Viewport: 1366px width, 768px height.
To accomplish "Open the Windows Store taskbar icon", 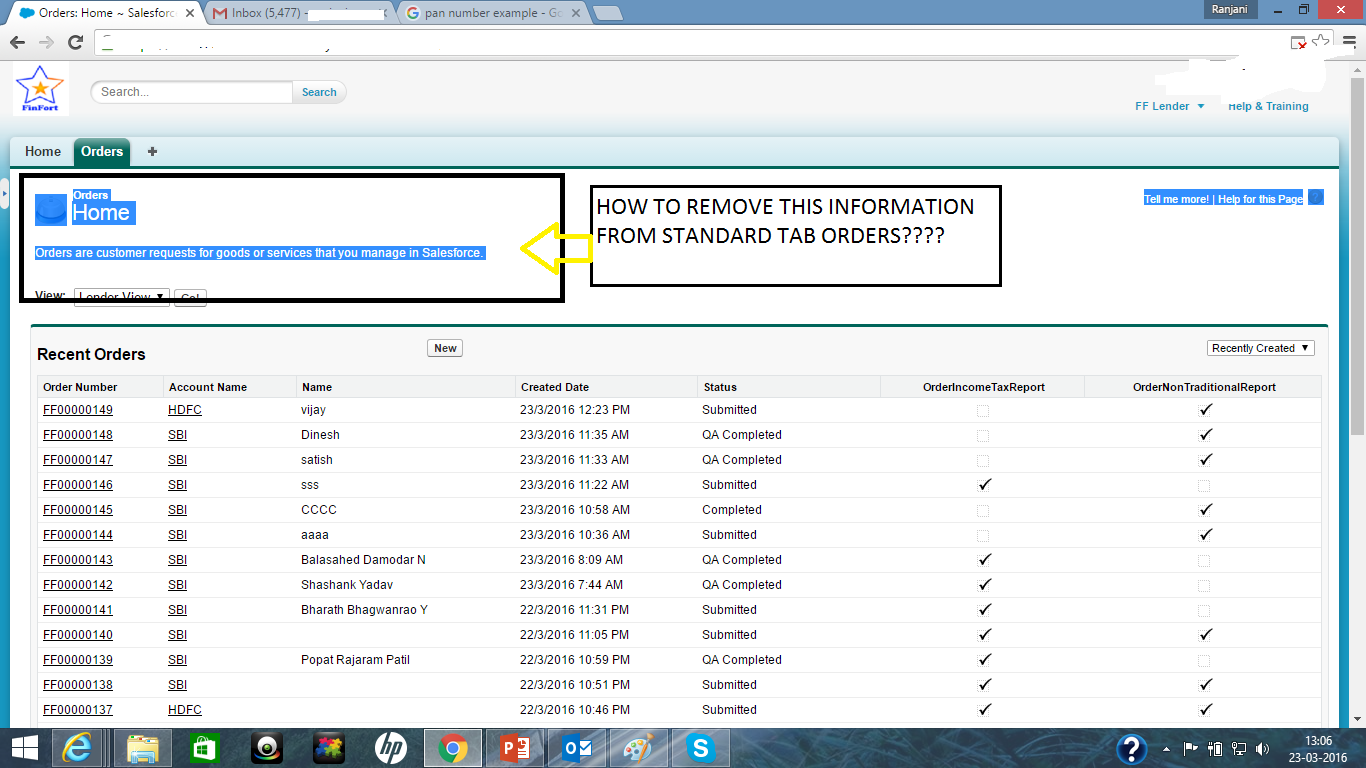I will click(205, 748).
